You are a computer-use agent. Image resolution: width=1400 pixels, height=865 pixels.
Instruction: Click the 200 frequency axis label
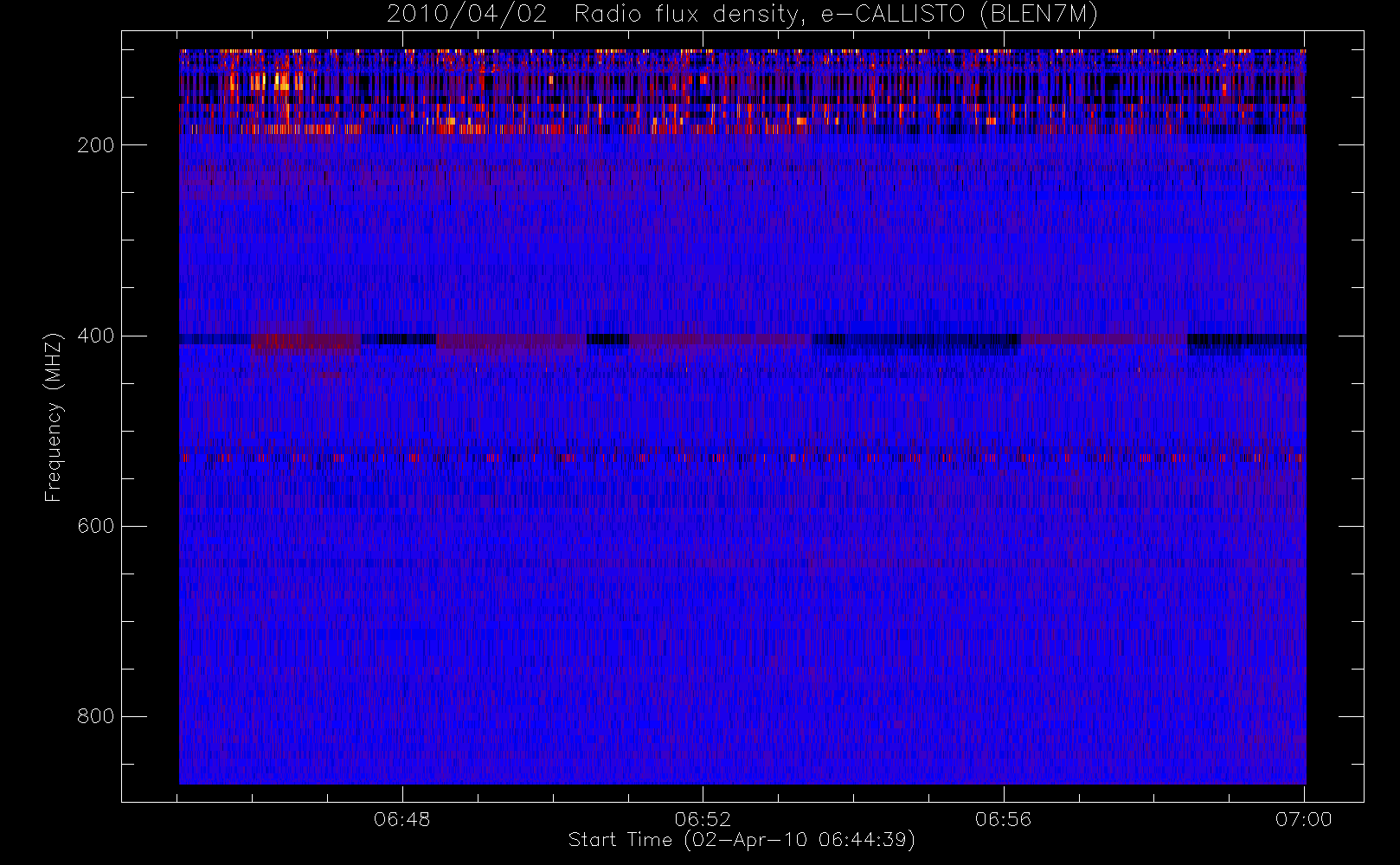coord(95,145)
